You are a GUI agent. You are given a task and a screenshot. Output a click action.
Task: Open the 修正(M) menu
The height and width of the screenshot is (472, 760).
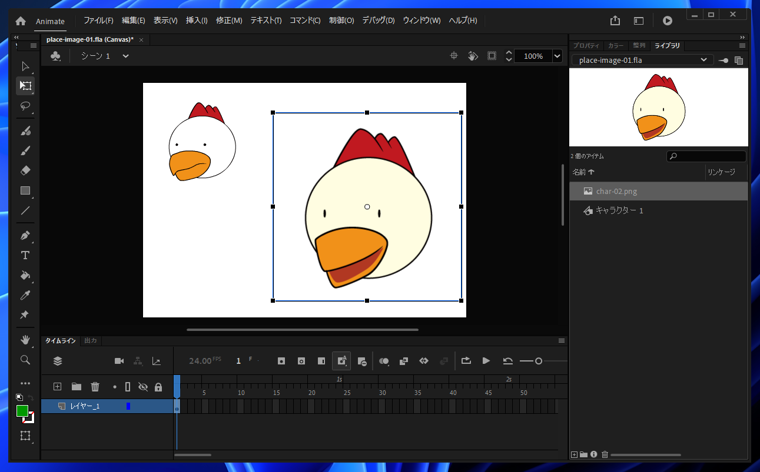coord(229,20)
